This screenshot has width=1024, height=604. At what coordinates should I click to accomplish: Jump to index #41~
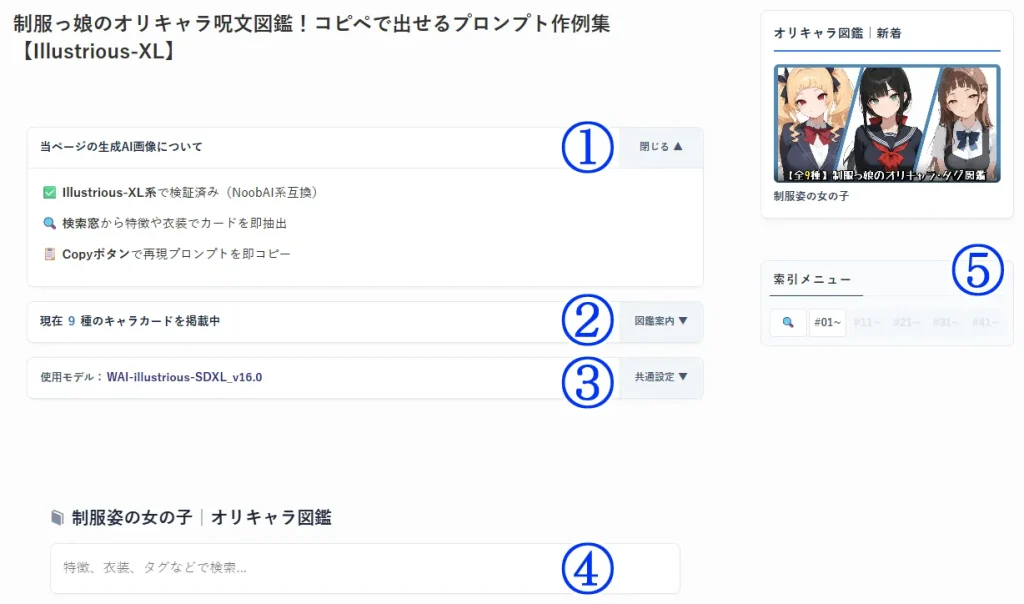(985, 323)
